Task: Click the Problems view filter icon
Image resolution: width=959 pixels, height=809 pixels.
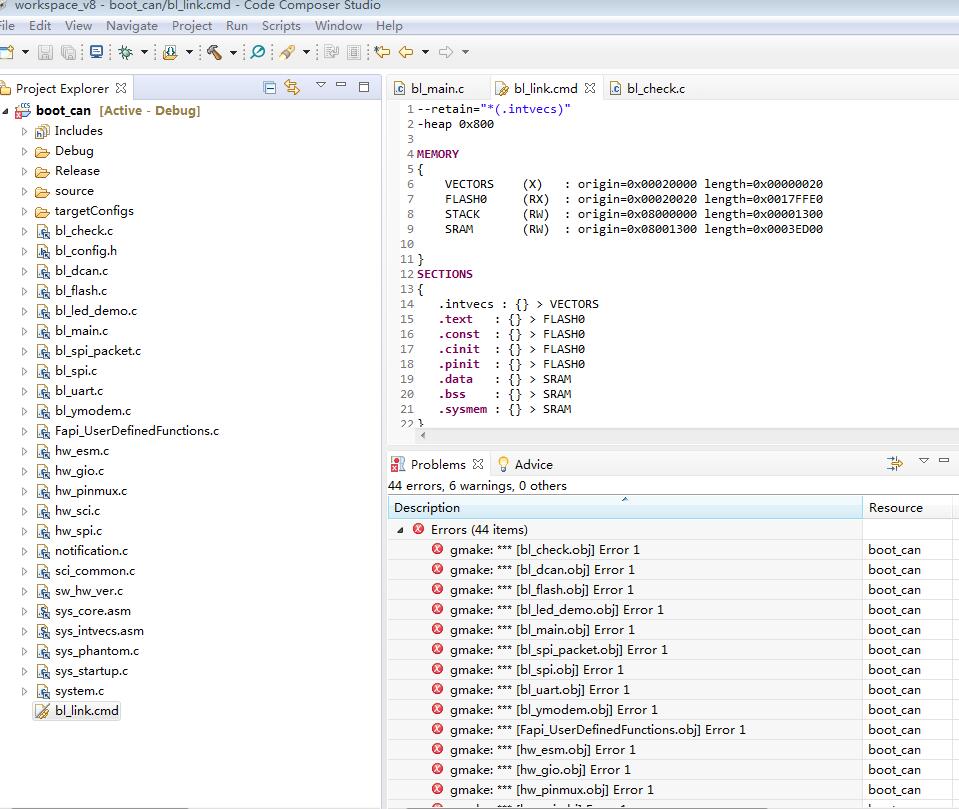Action: pyautogui.click(x=894, y=464)
